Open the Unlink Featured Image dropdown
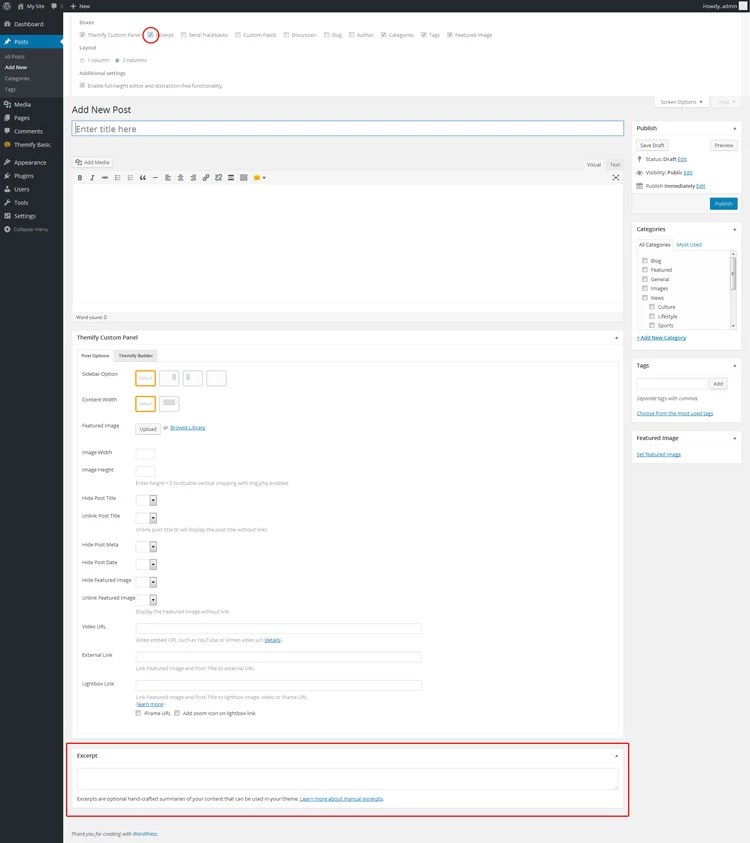This screenshot has width=750, height=843. pos(146,600)
